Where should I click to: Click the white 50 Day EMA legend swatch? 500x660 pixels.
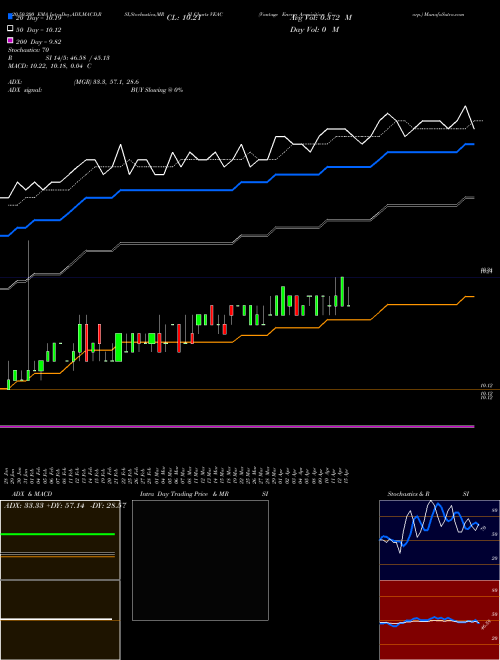[x=11, y=29]
